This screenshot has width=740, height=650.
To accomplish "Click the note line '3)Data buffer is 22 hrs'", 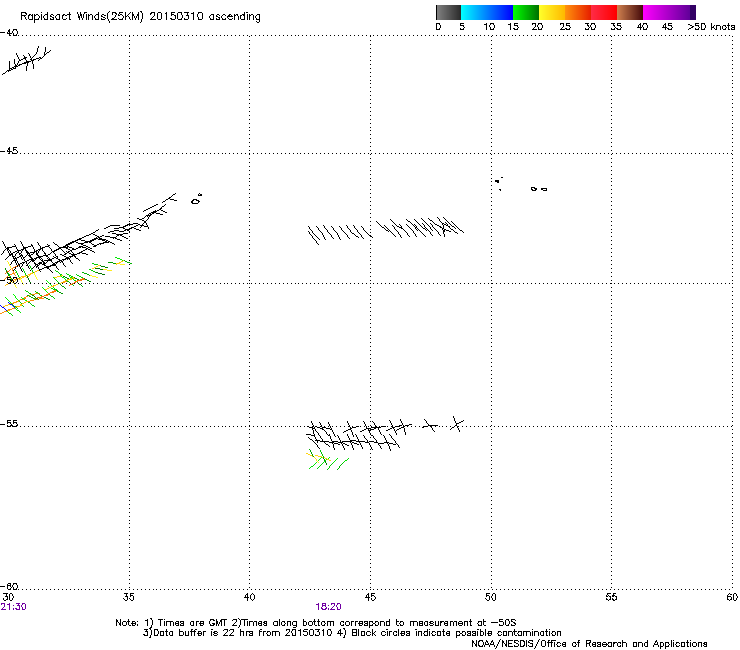I will tap(352, 633).
